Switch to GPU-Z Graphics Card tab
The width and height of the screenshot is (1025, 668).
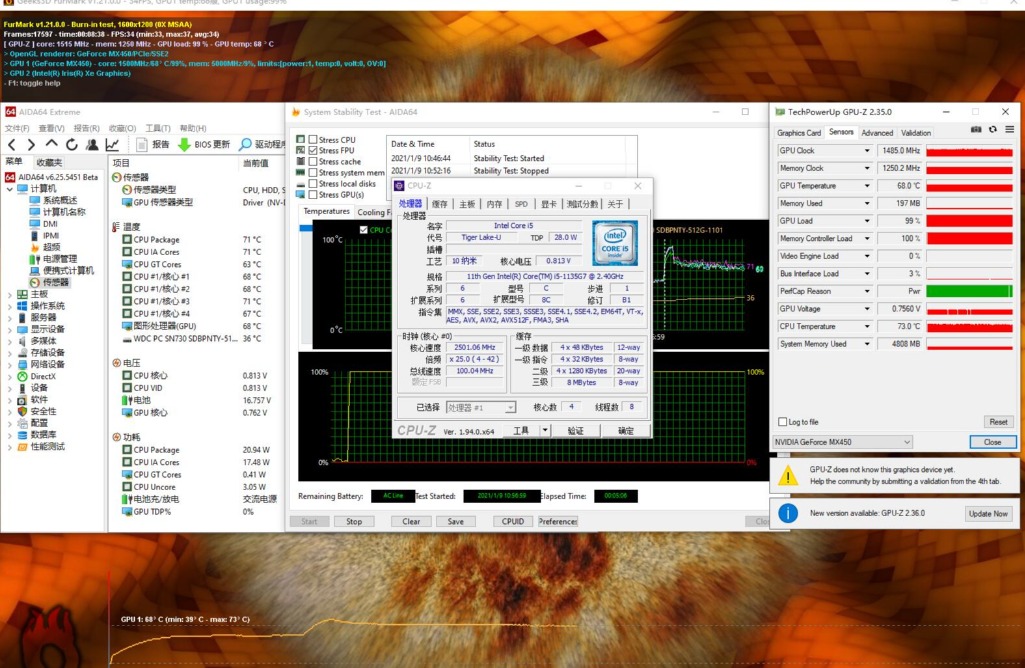[799, 133]
